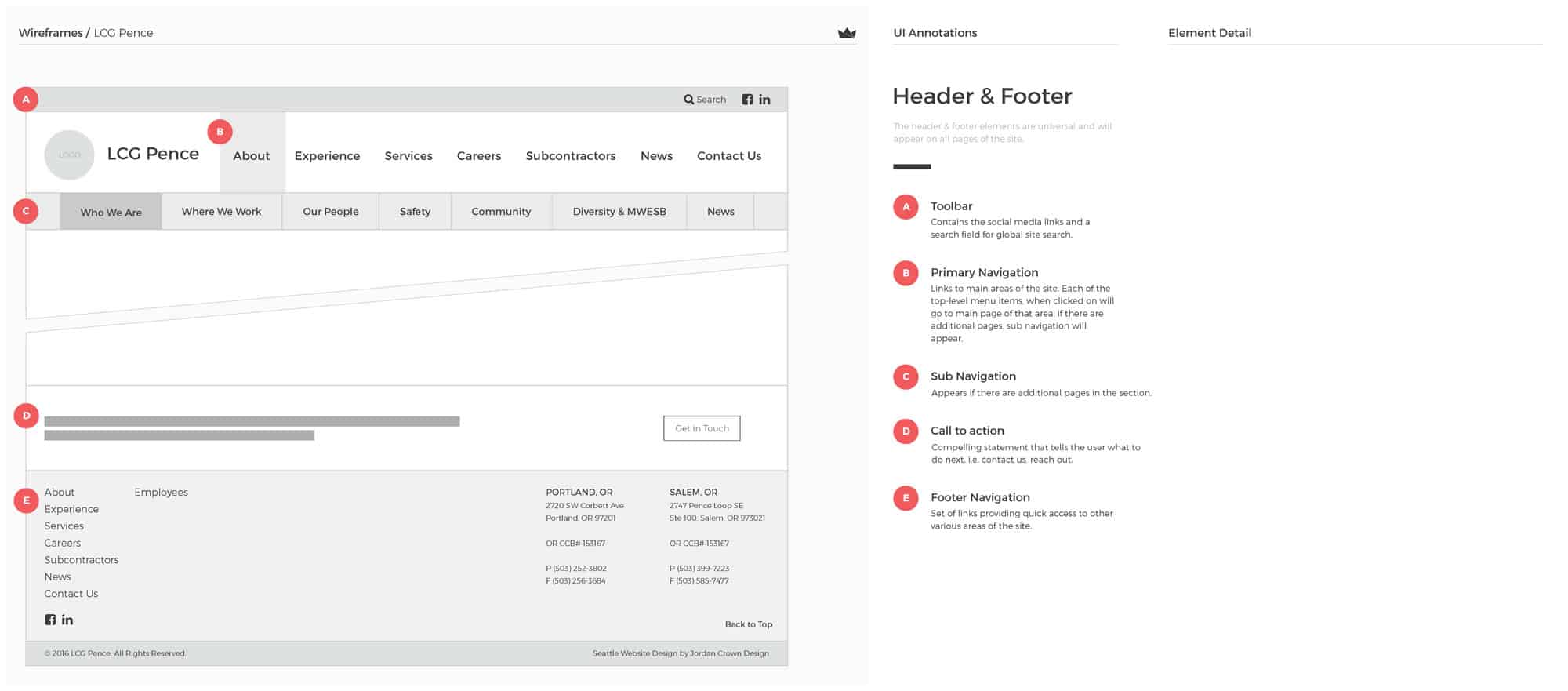Image resolution: width=1568 pixels, height=691 pixels.
Task: Click the 2016 LCG Pence copyright text
Action: [x=115, y=653]
